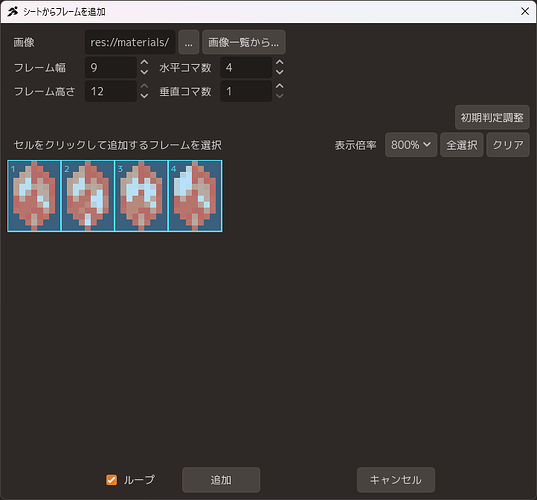The width and height of the screenshot is (537, 500).
Task: Select sprite frame cell 3
Action: click(x=141, y=196)
